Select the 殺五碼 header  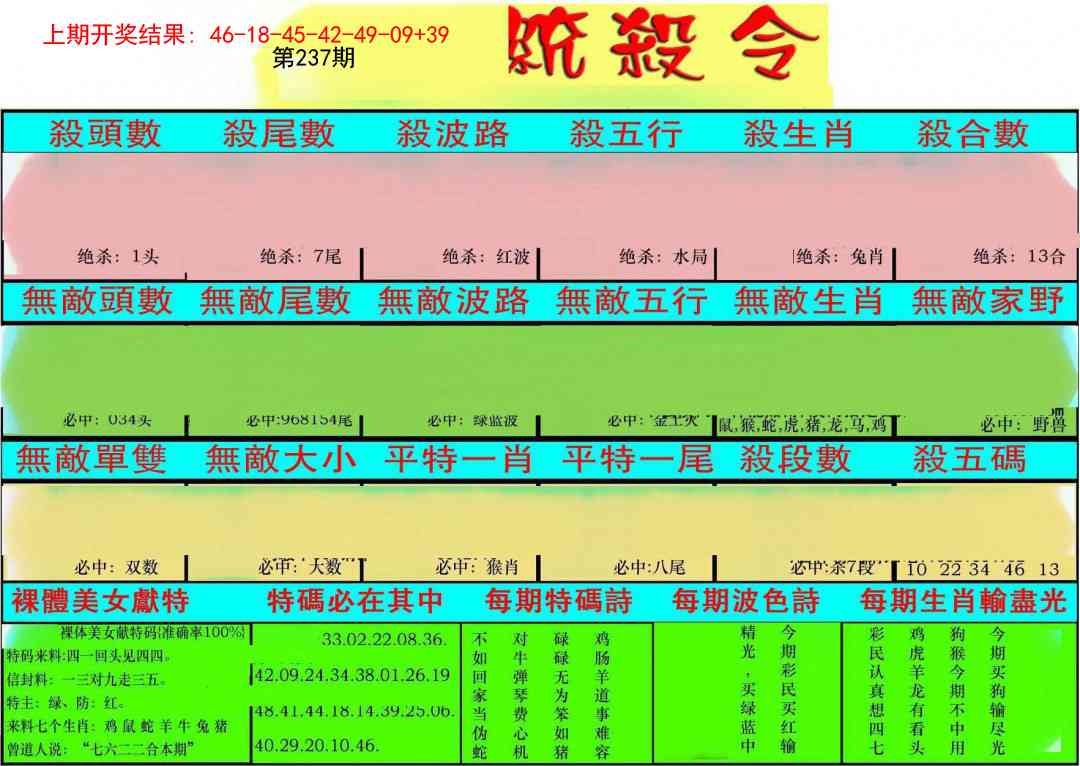pos(970,459)
